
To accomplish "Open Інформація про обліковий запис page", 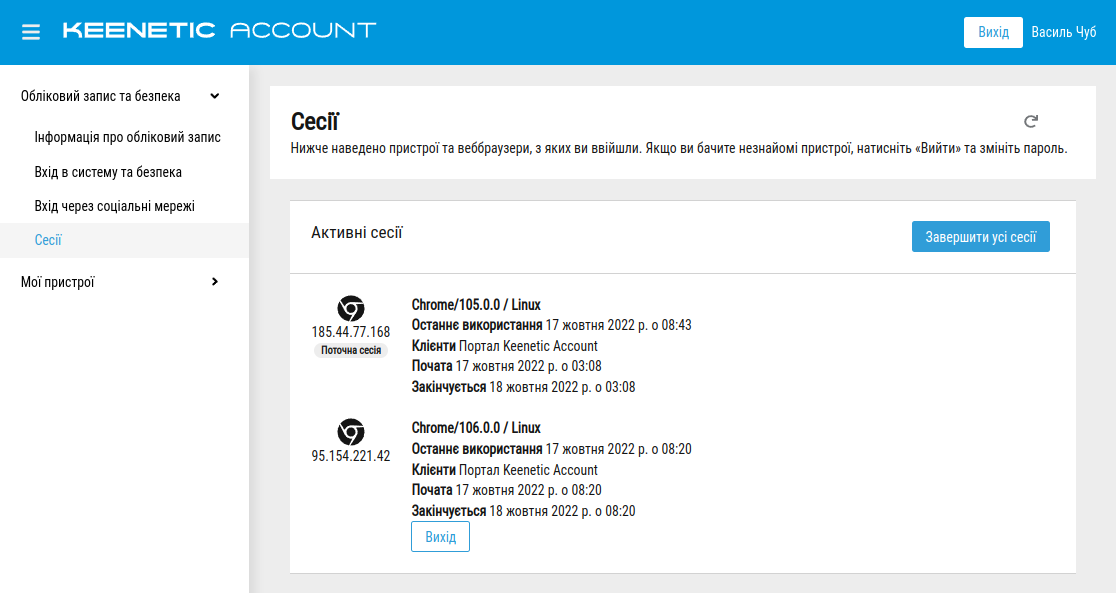I will (x=127, y=137).
